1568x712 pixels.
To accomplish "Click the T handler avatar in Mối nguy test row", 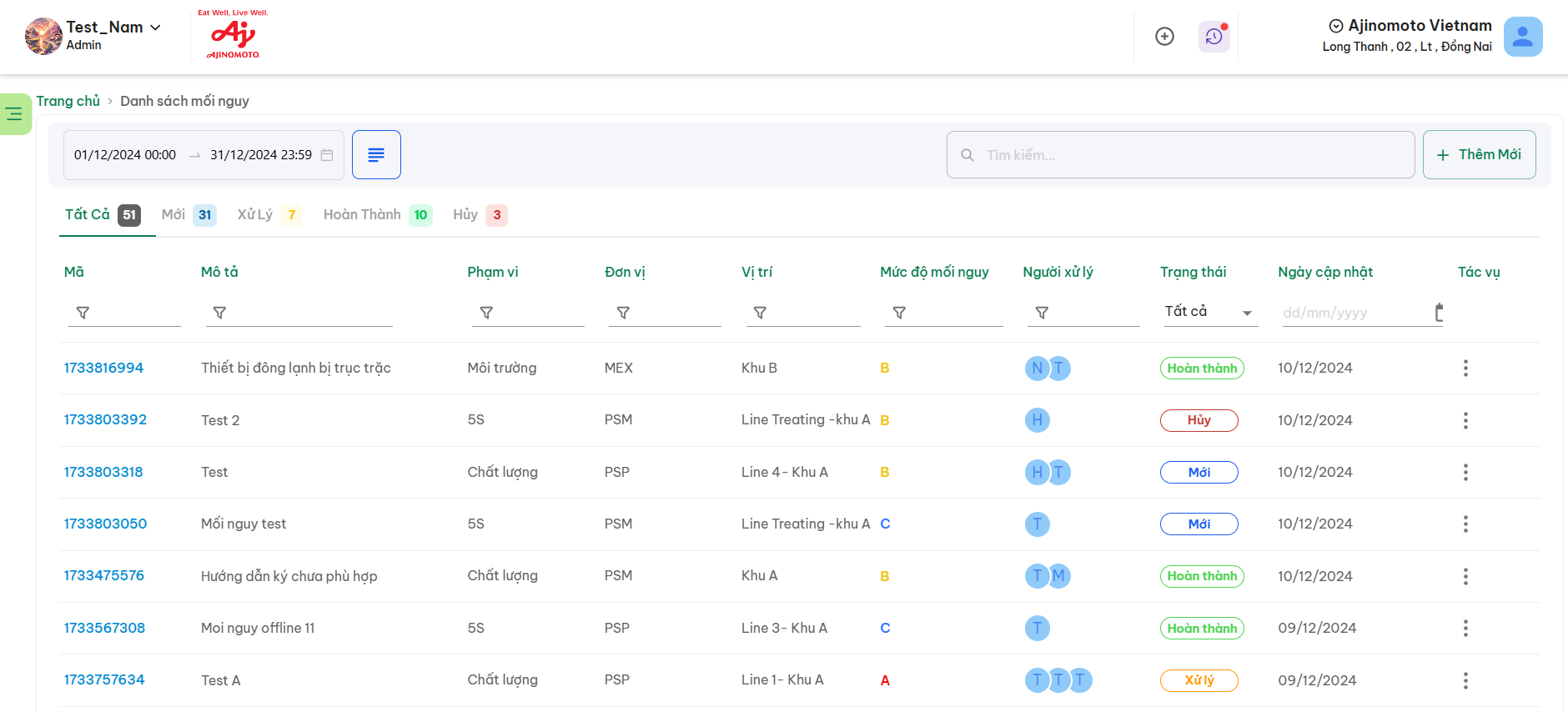I will pyautogui.click(x=1037, y=524).
